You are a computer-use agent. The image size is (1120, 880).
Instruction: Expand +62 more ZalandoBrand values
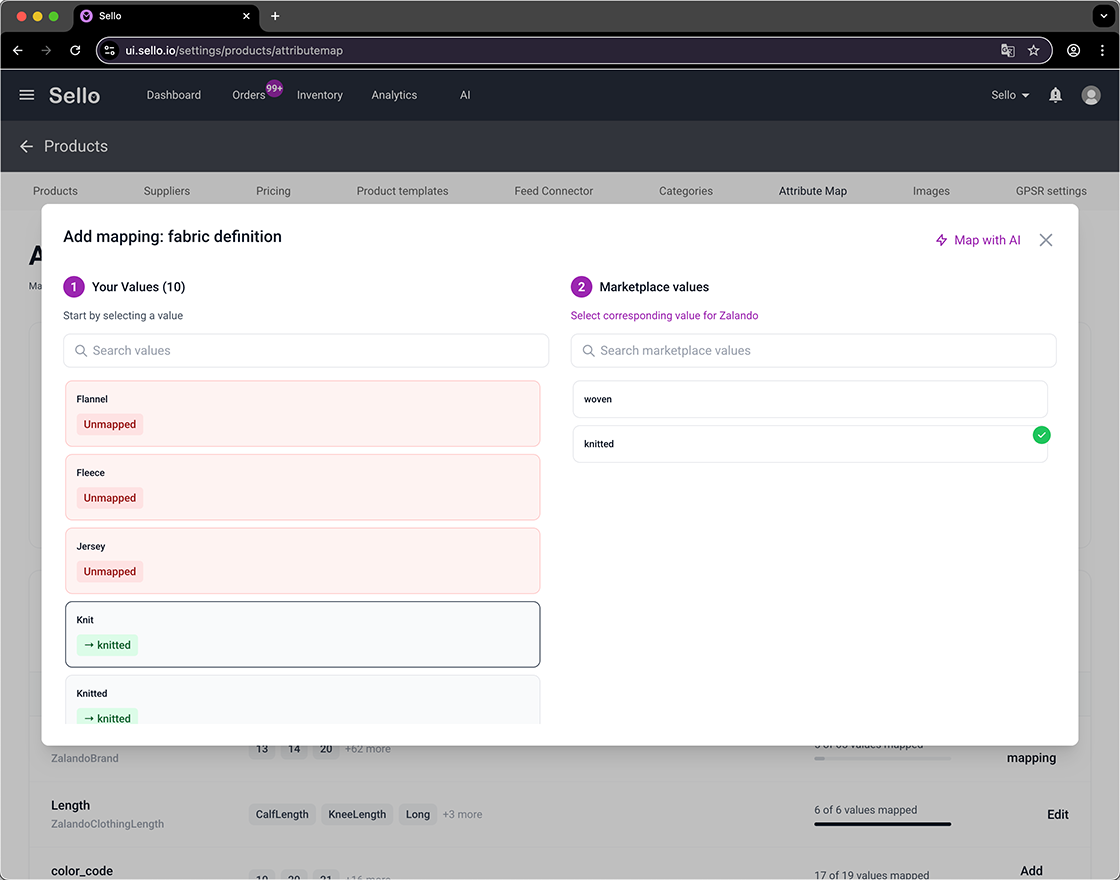click(368, 748)
